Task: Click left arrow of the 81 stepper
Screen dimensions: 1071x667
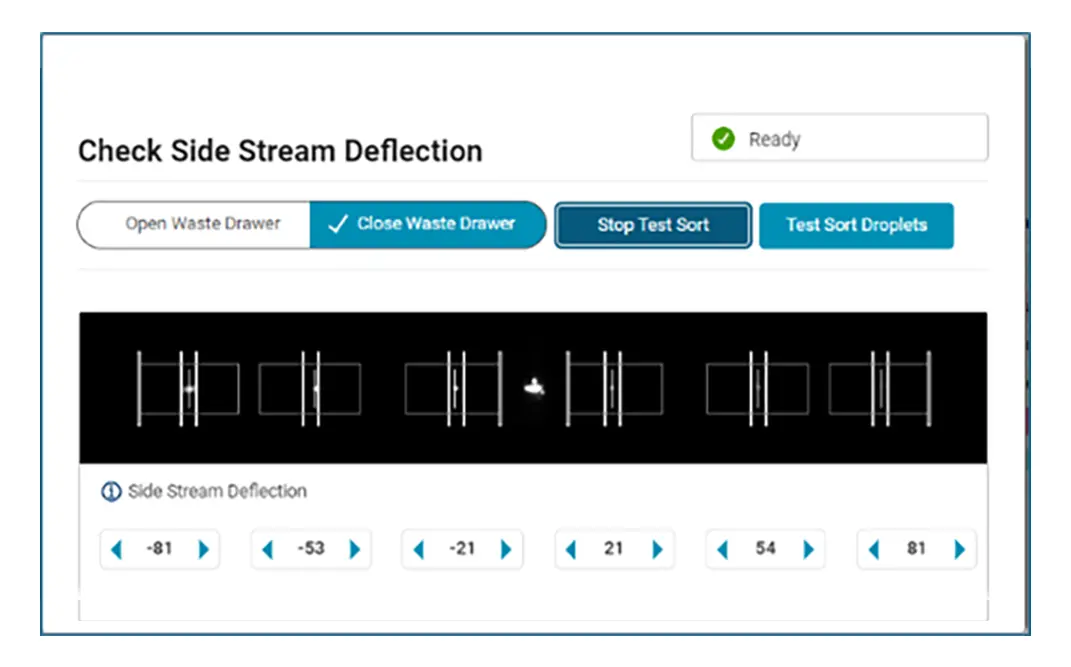Action: click(875, 549)
